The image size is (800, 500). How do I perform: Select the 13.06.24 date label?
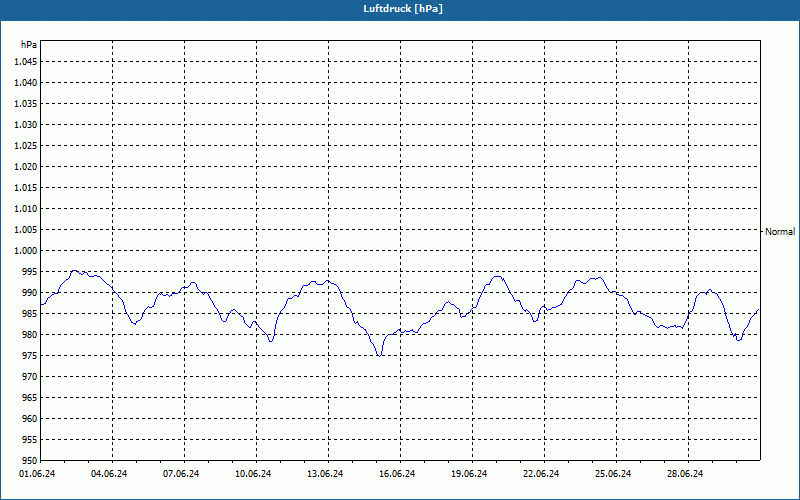point(325,474)
